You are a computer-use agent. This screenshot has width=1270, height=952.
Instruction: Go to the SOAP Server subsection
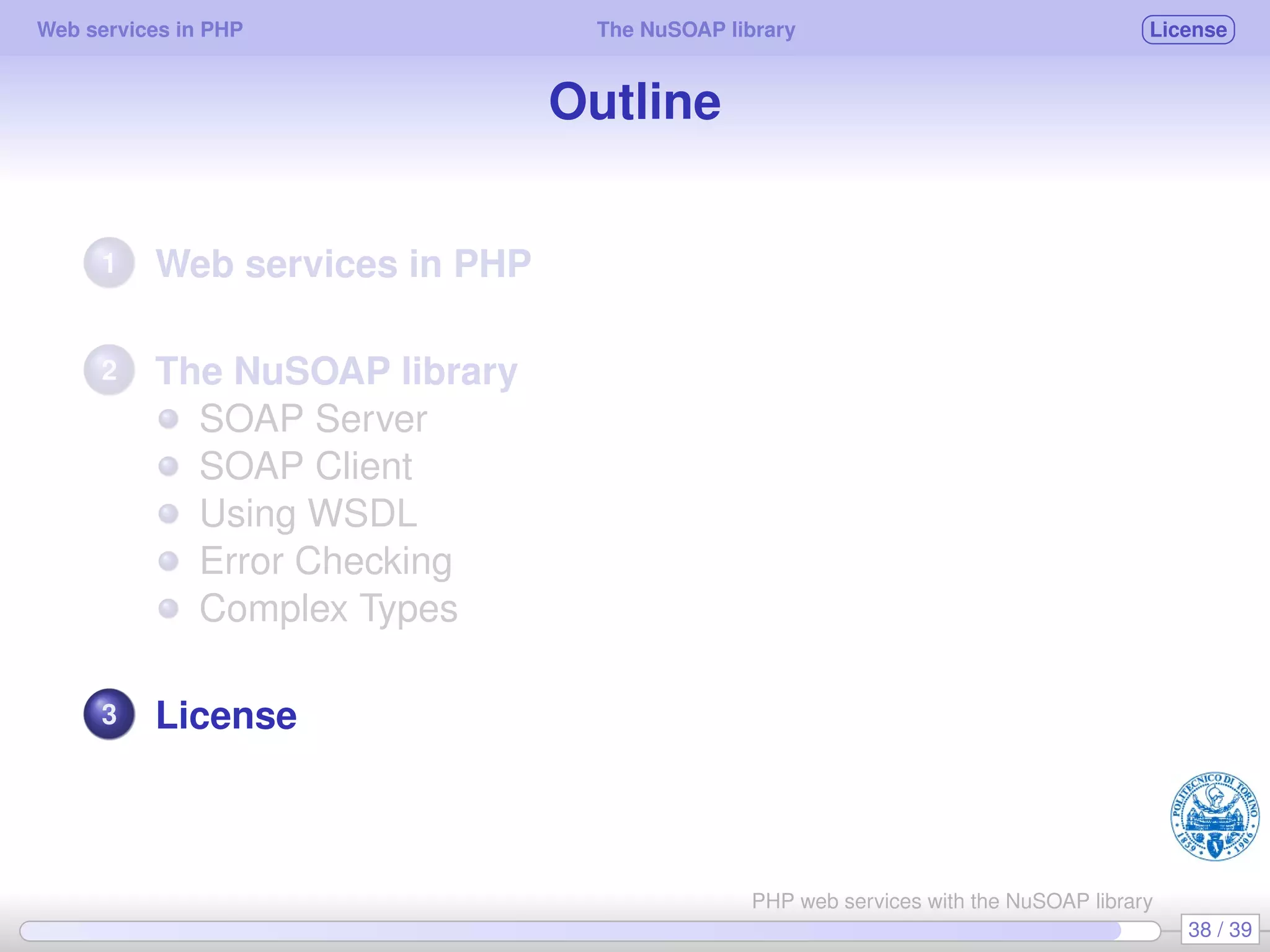coord(313,419)
